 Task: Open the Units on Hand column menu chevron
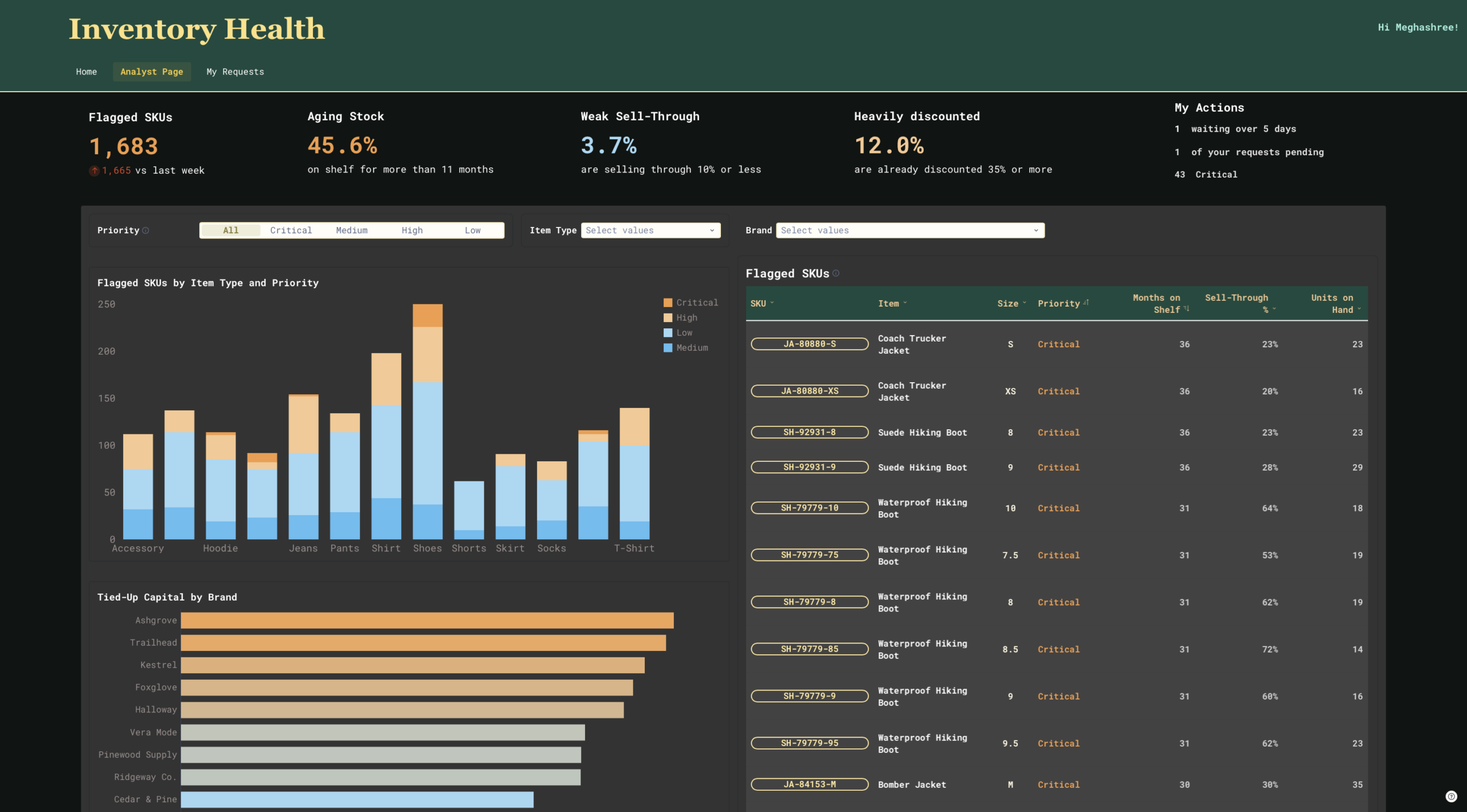1359,309
